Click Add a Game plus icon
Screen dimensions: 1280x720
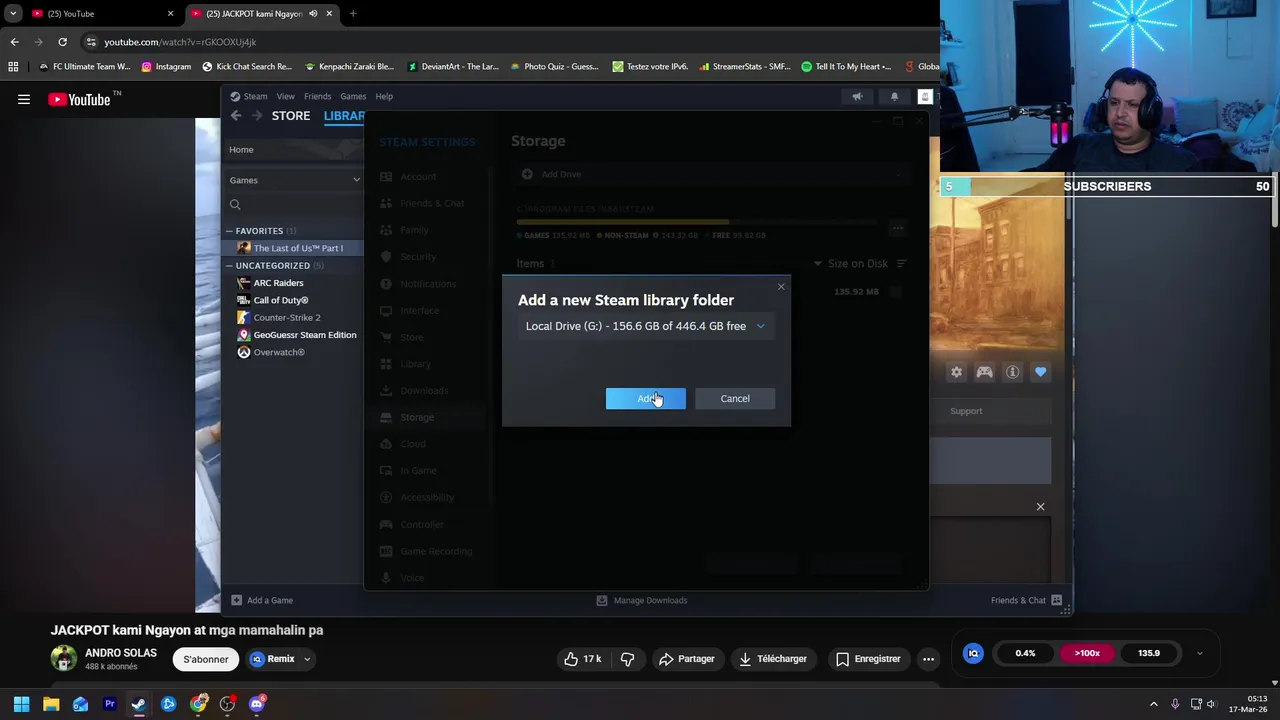[x=236, y=600]
